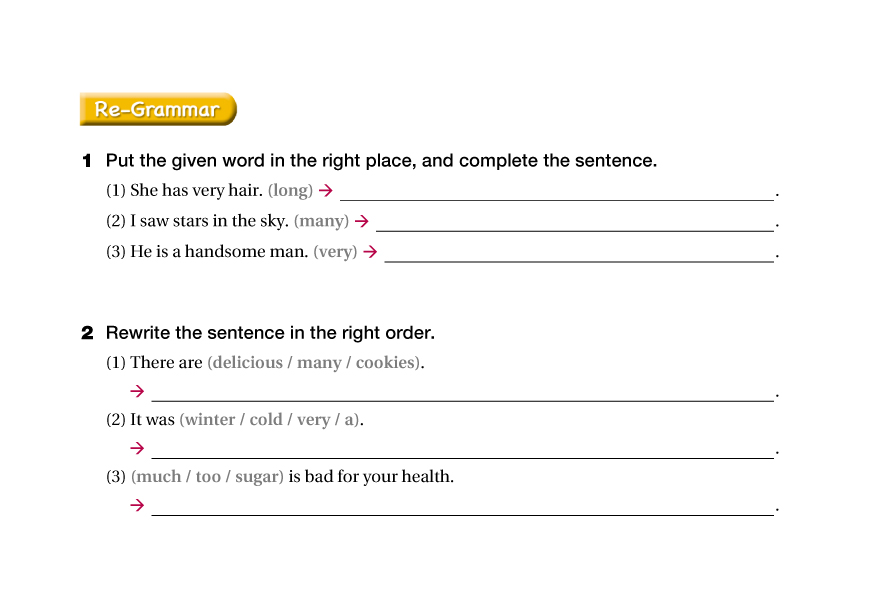Click the arrow after the (many) hint
This screenshot has width=873, height=612.
pyautogui.click(x=362, y=221)
